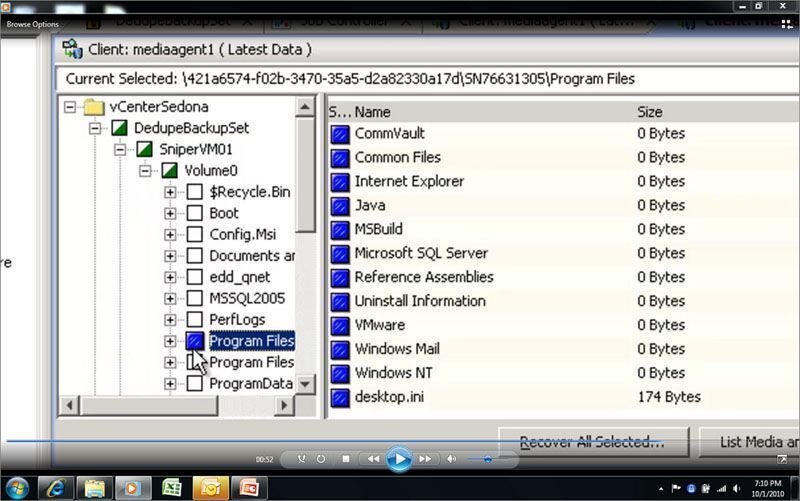Click the Reference Assemblies row icon

tap(340, 278)
